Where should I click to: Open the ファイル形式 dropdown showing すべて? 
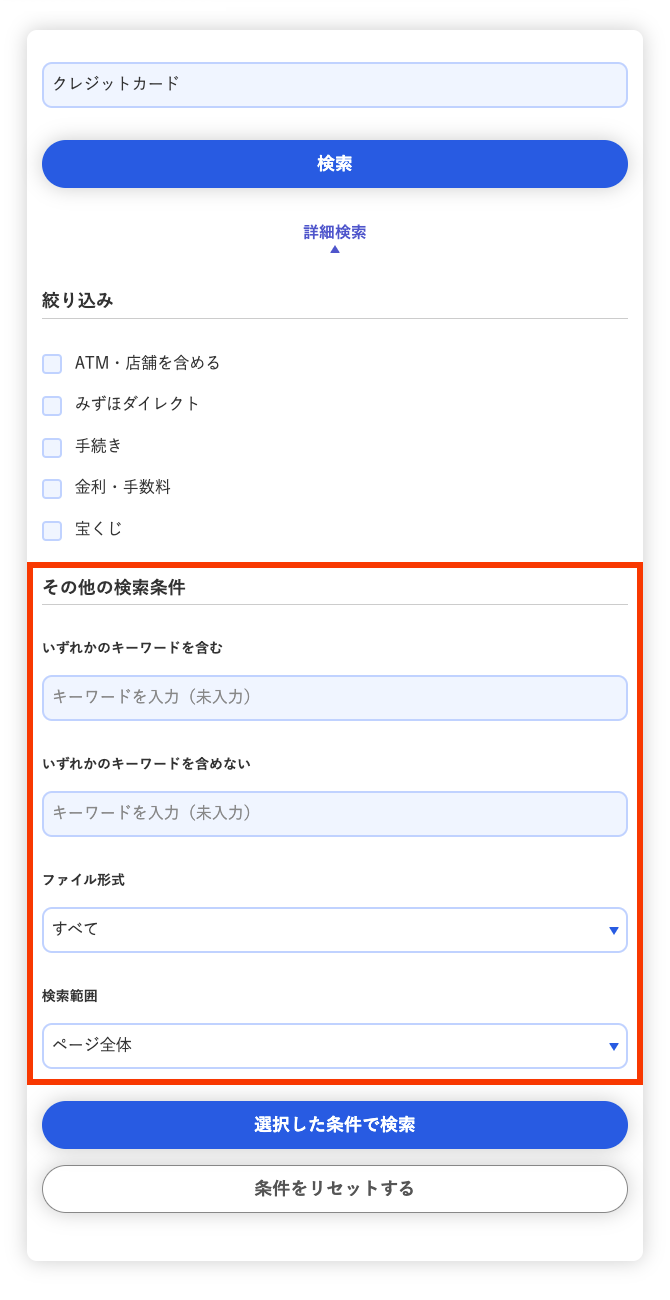tap(335, 930)
